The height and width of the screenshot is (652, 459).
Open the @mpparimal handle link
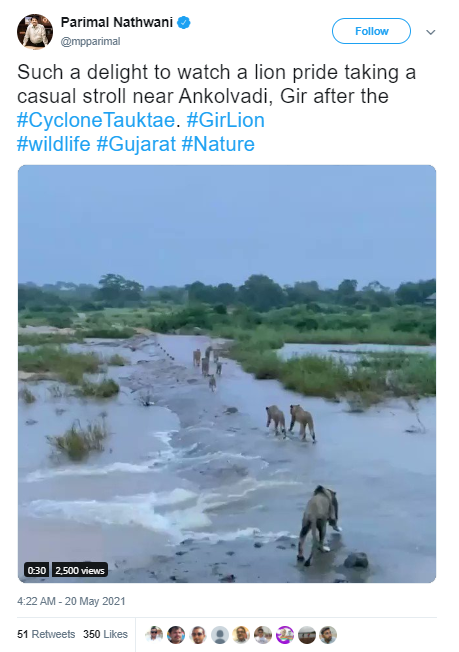click(90, 41)
